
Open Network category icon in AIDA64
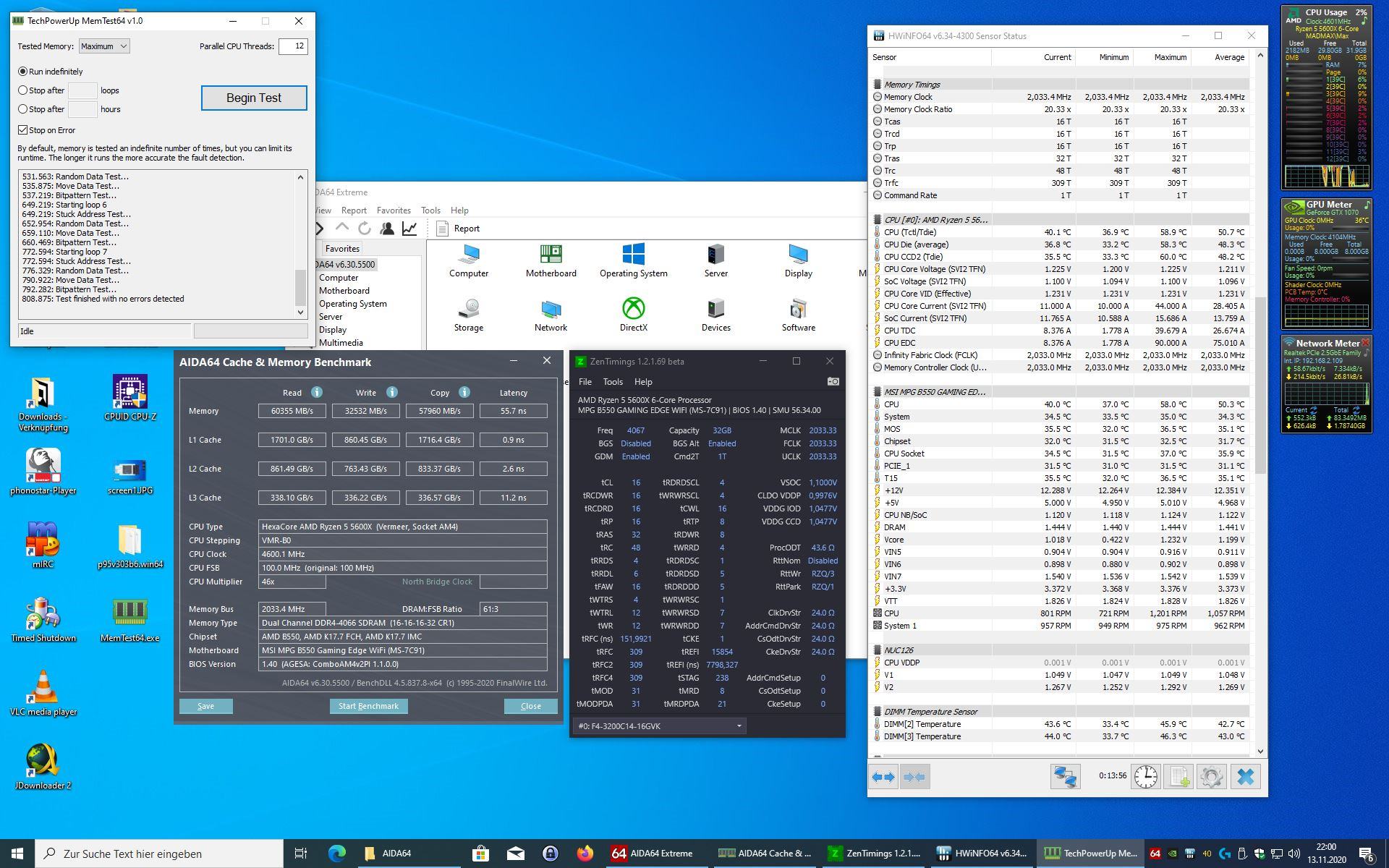pyautogui.click(x=551, y=315)
